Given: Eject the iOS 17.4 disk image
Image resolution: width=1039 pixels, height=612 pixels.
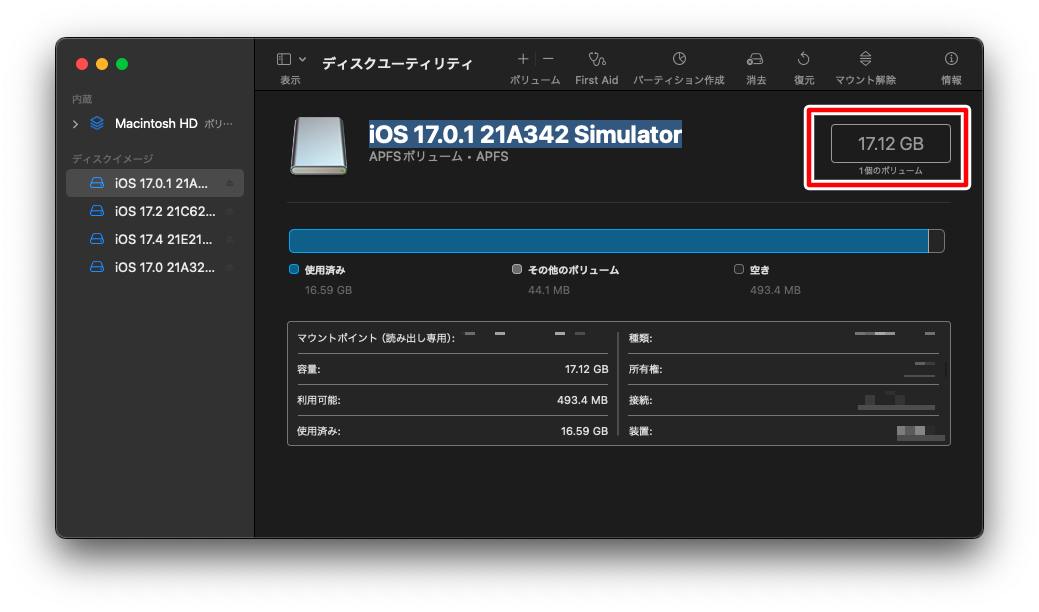Looking at the screenshot, I should point(229,239).
